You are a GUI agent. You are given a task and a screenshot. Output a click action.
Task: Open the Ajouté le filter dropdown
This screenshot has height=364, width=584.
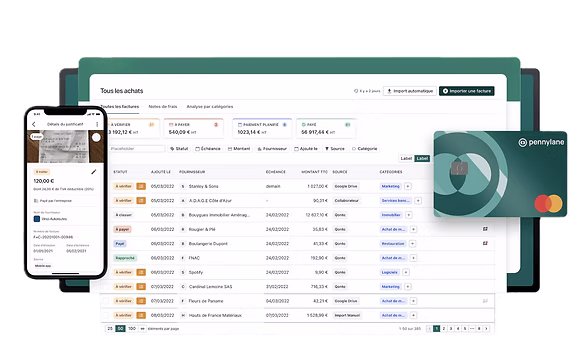[x=306, y=149]
